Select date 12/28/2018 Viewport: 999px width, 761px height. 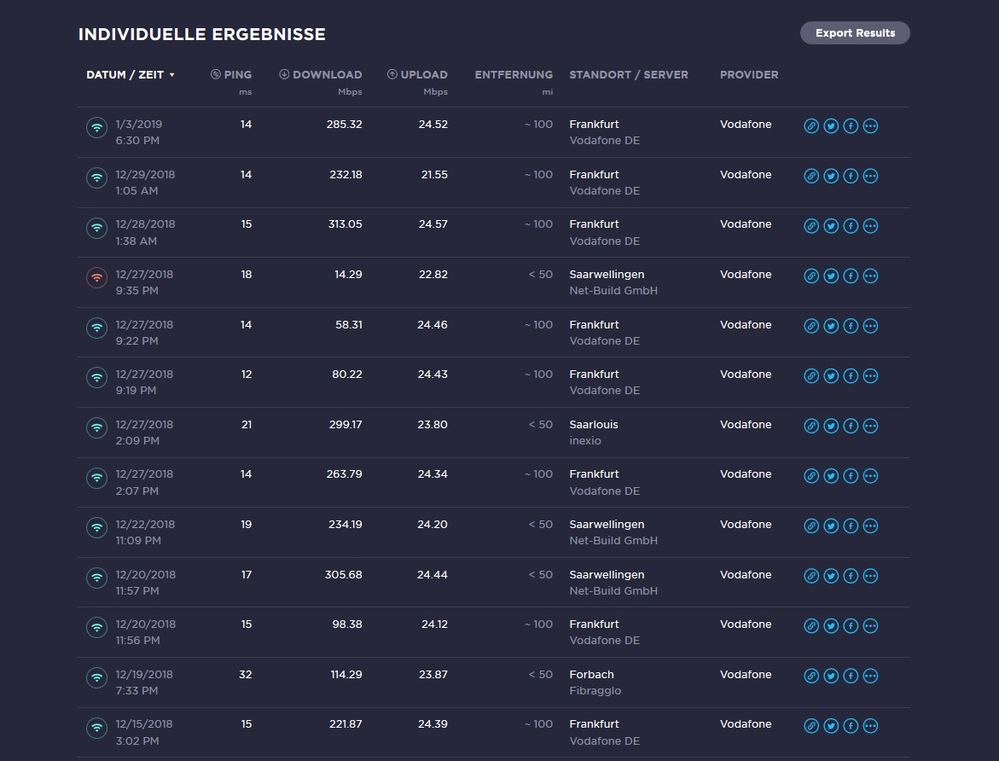pyautogui.click(x=145, y=224)
